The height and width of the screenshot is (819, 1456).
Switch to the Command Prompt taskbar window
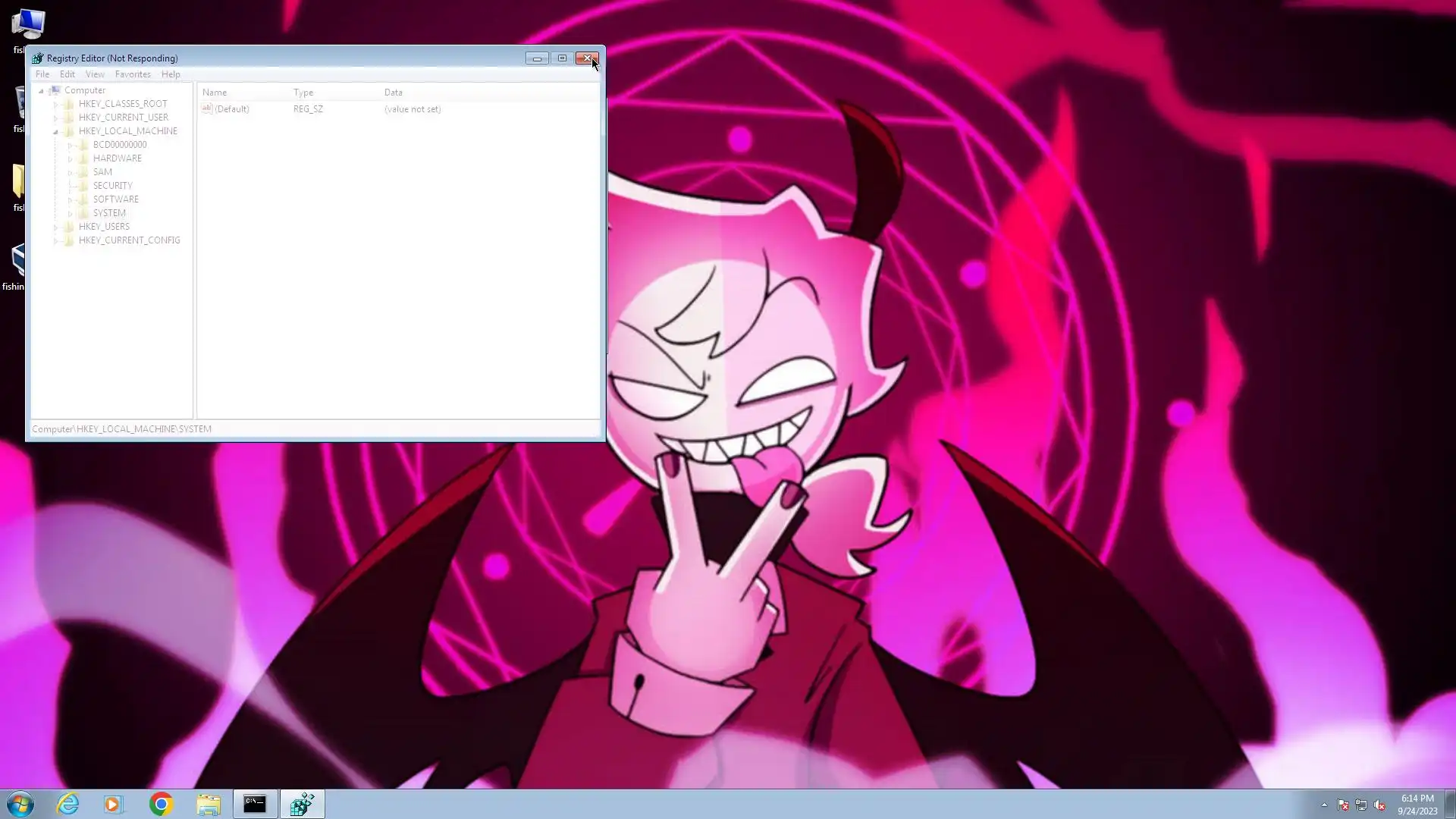tap(255, 804)
